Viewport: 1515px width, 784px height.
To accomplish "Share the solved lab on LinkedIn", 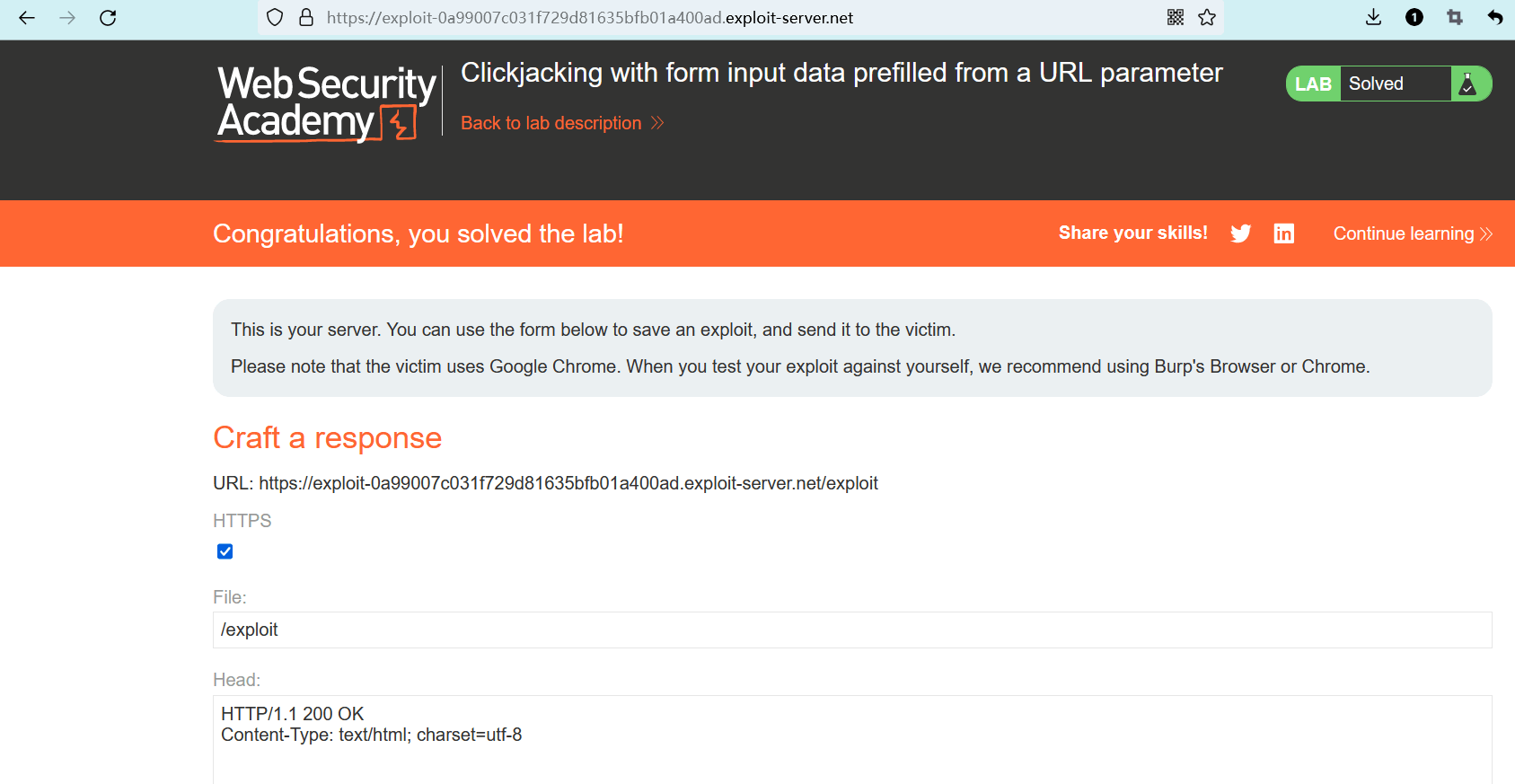I will (x=1284, y=233).
